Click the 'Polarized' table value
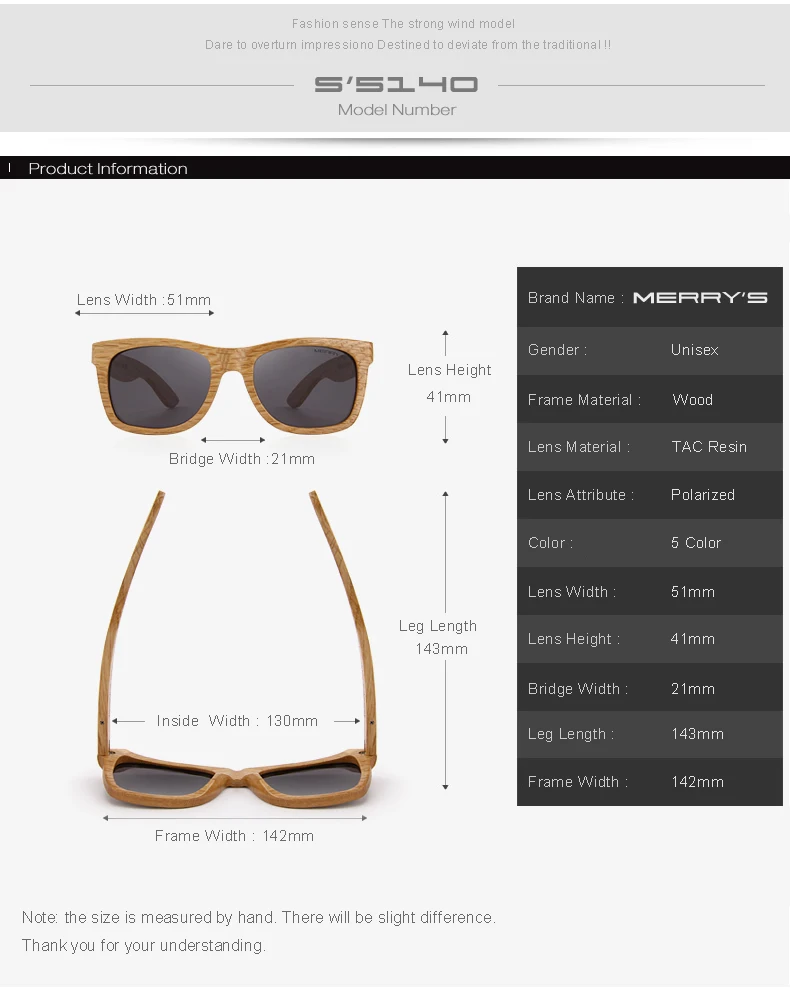The width and height of the screenshot is (790, 992). 703,495
